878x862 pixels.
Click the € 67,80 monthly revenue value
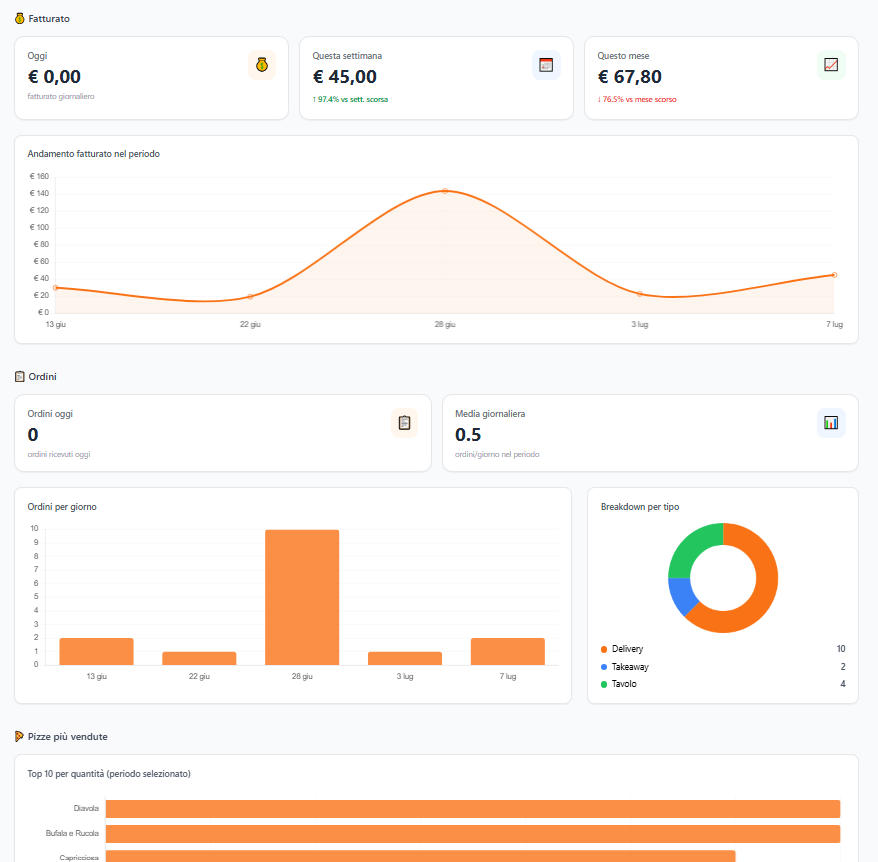(629, 77)
